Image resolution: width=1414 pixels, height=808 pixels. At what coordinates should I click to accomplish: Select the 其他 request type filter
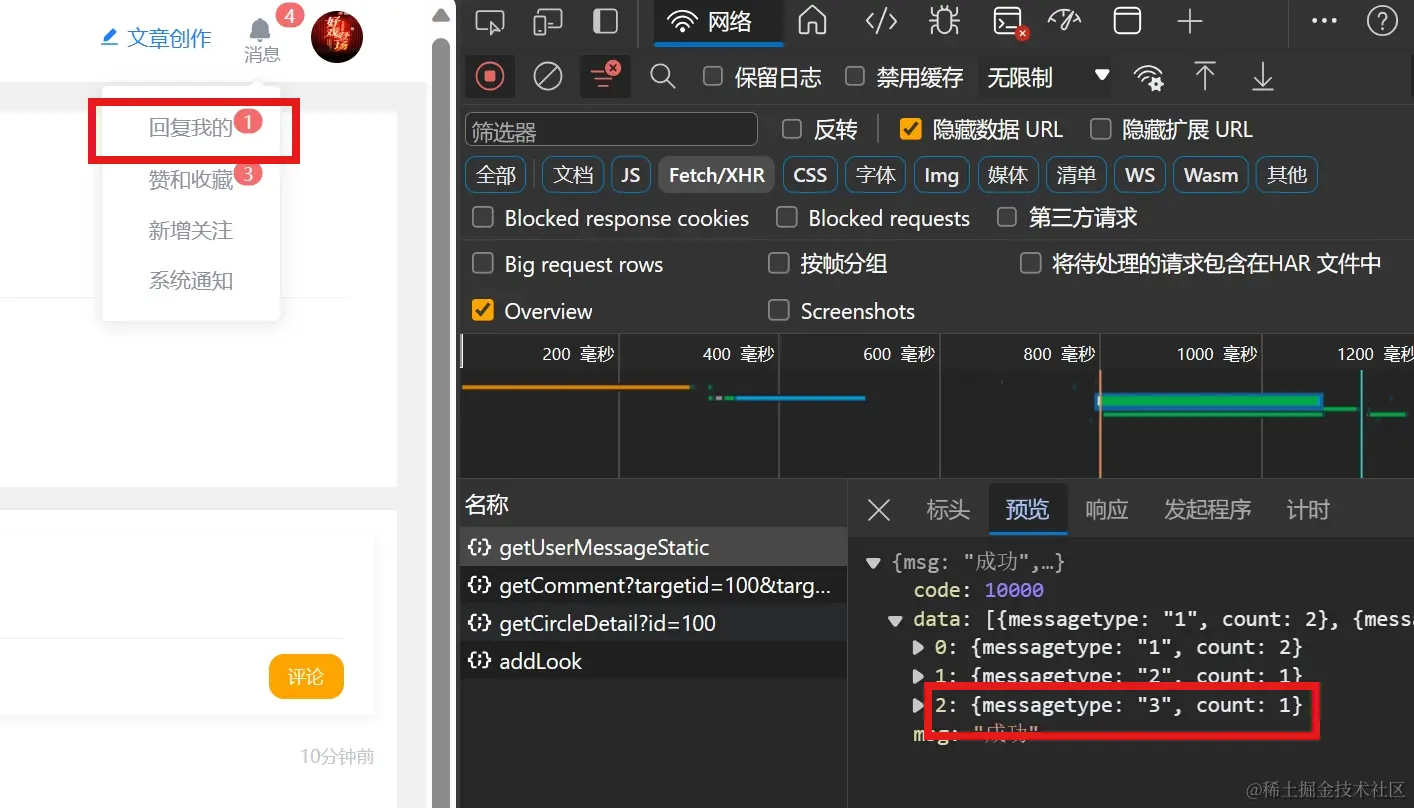(1287, 175)
